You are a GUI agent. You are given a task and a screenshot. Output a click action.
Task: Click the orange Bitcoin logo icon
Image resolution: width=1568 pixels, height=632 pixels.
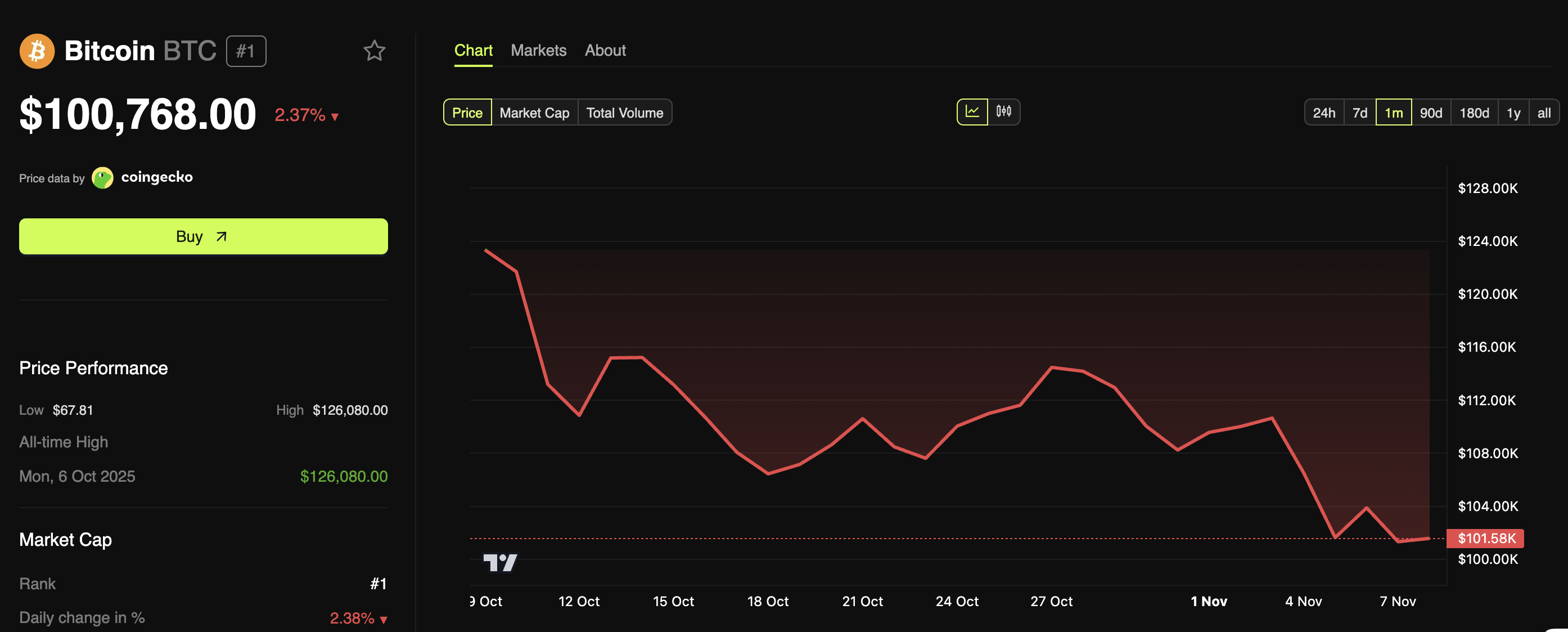pos(37,51)
